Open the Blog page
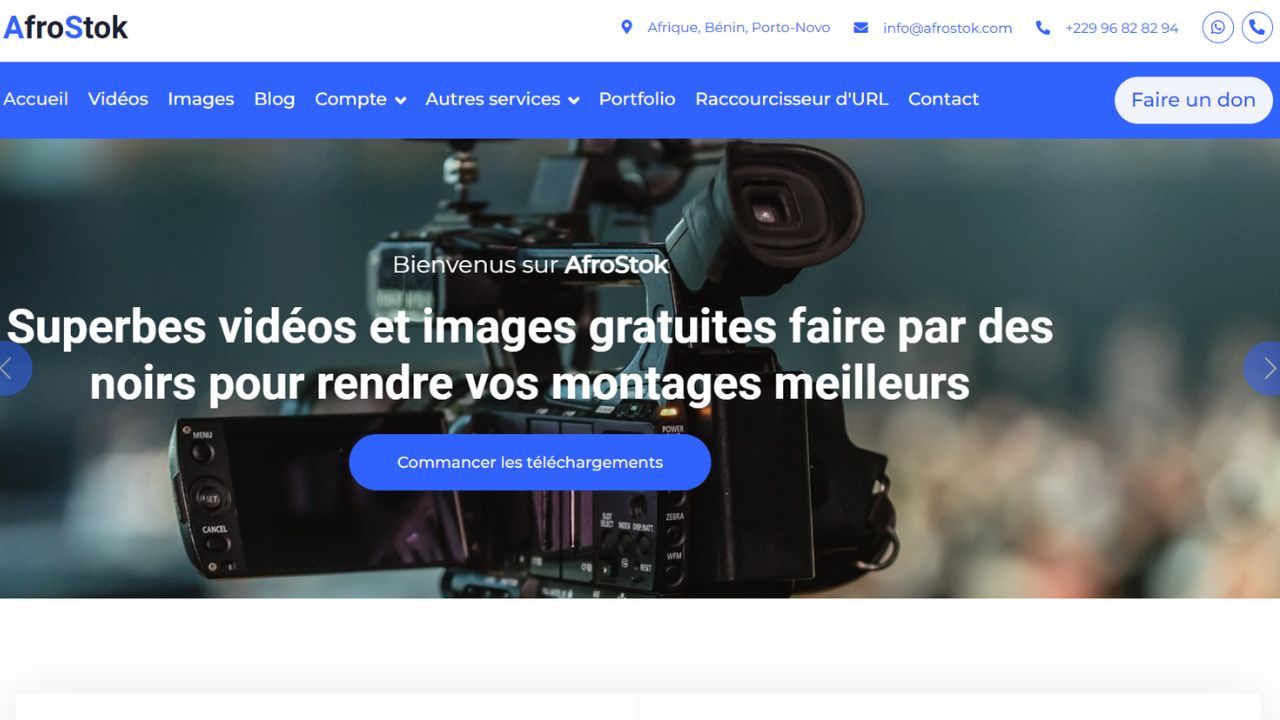The width and height of the screenshot is (1280, 720). [x=274, y=99]
